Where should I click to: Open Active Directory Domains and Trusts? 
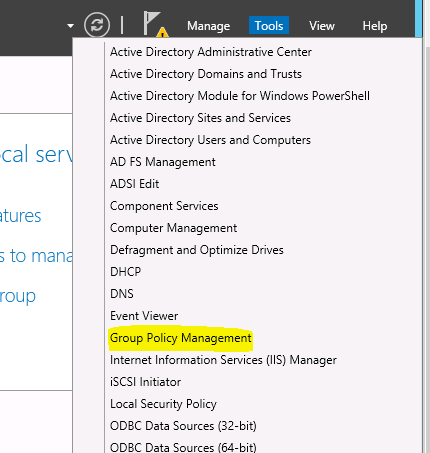click(x=206, y=74)
